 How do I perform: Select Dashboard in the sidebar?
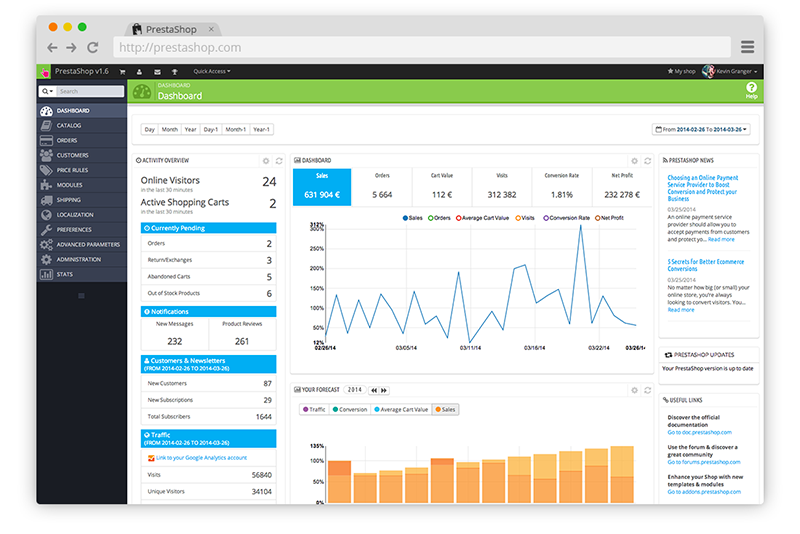pos(82,111)
